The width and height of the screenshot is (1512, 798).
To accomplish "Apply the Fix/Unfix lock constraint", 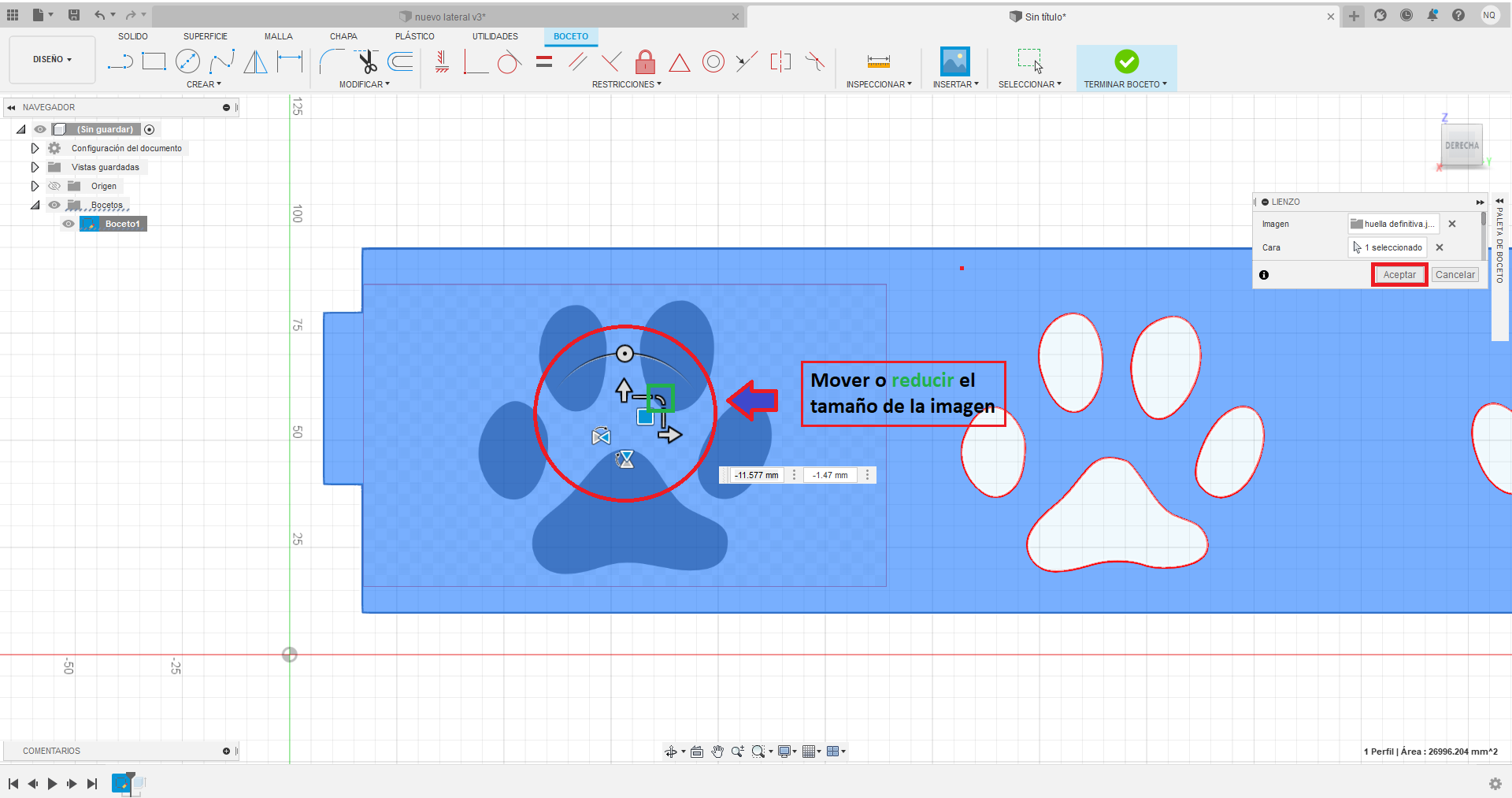I will coord(645,61).
